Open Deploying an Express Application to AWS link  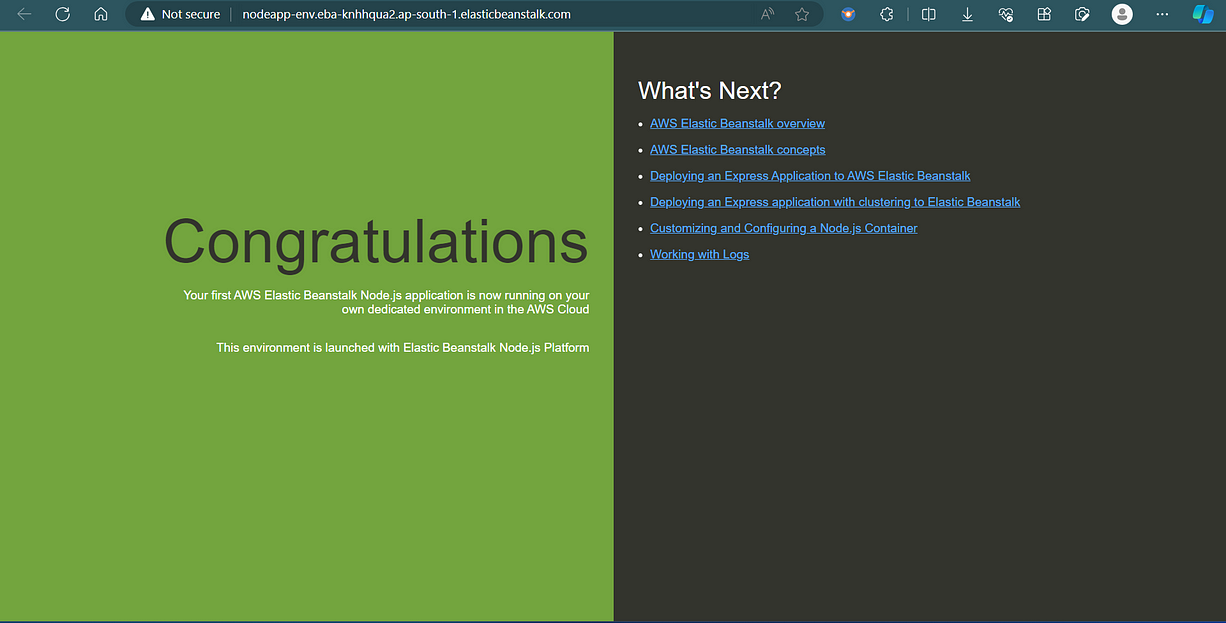pos(810,176)
